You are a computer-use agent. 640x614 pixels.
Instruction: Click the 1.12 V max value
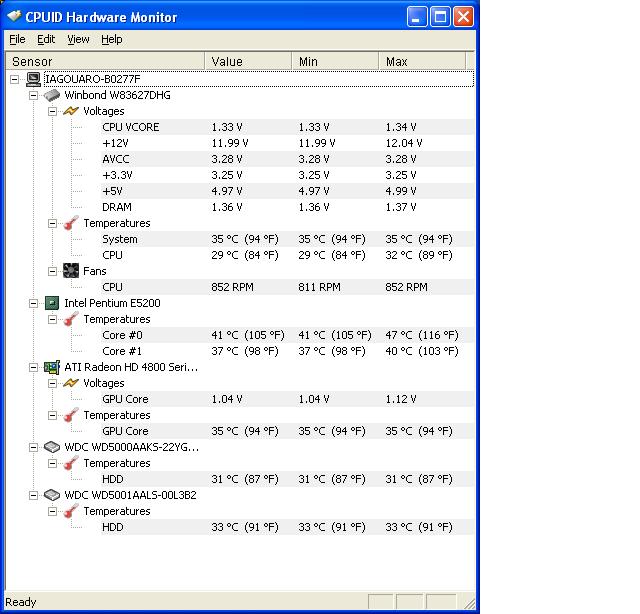point(400,399)
